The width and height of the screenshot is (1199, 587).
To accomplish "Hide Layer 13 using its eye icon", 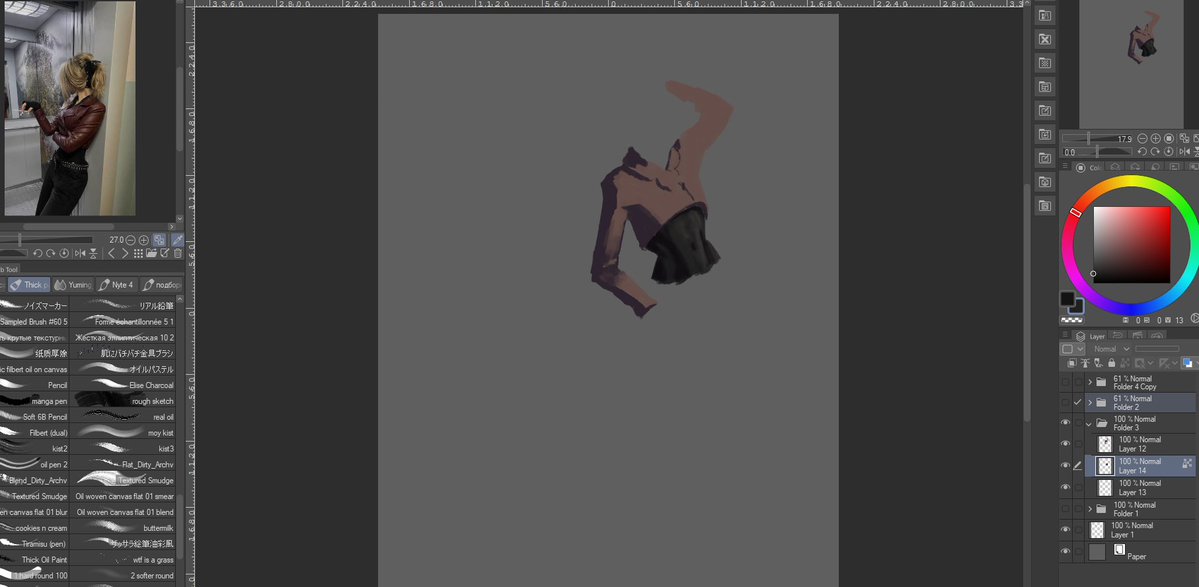I will 1065,487.
